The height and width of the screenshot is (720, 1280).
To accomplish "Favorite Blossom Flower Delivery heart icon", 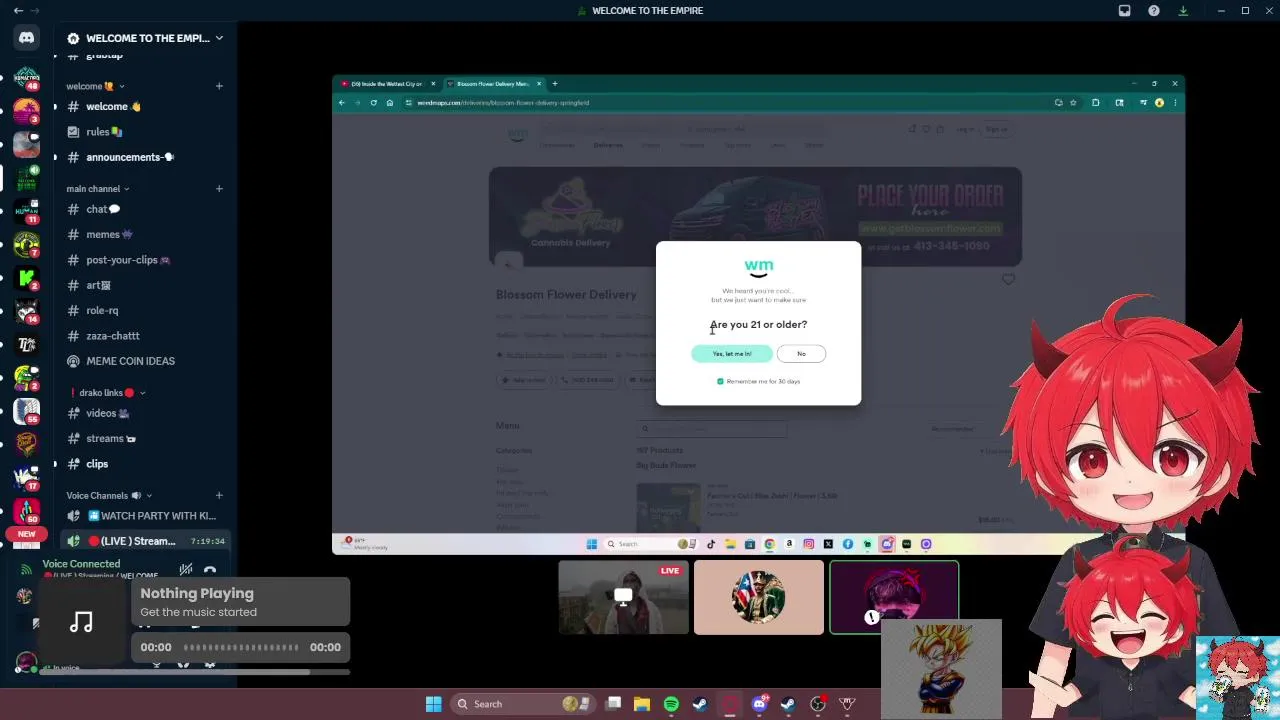I will (1008, 280).
